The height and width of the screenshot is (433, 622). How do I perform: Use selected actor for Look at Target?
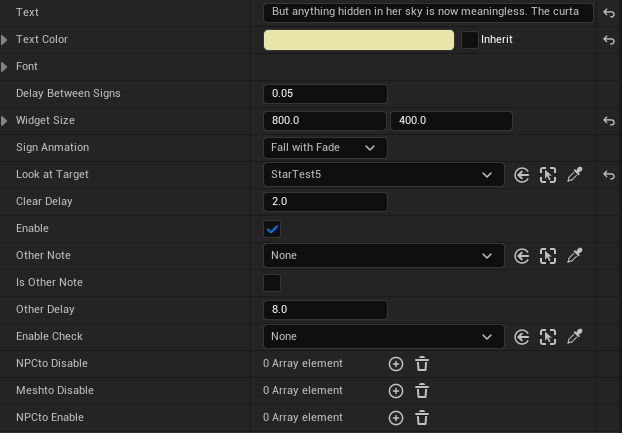tap(522, 175)
